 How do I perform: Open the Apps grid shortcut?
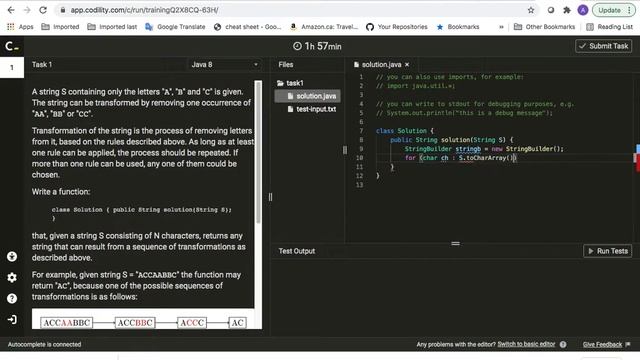(x=20, y=27)
